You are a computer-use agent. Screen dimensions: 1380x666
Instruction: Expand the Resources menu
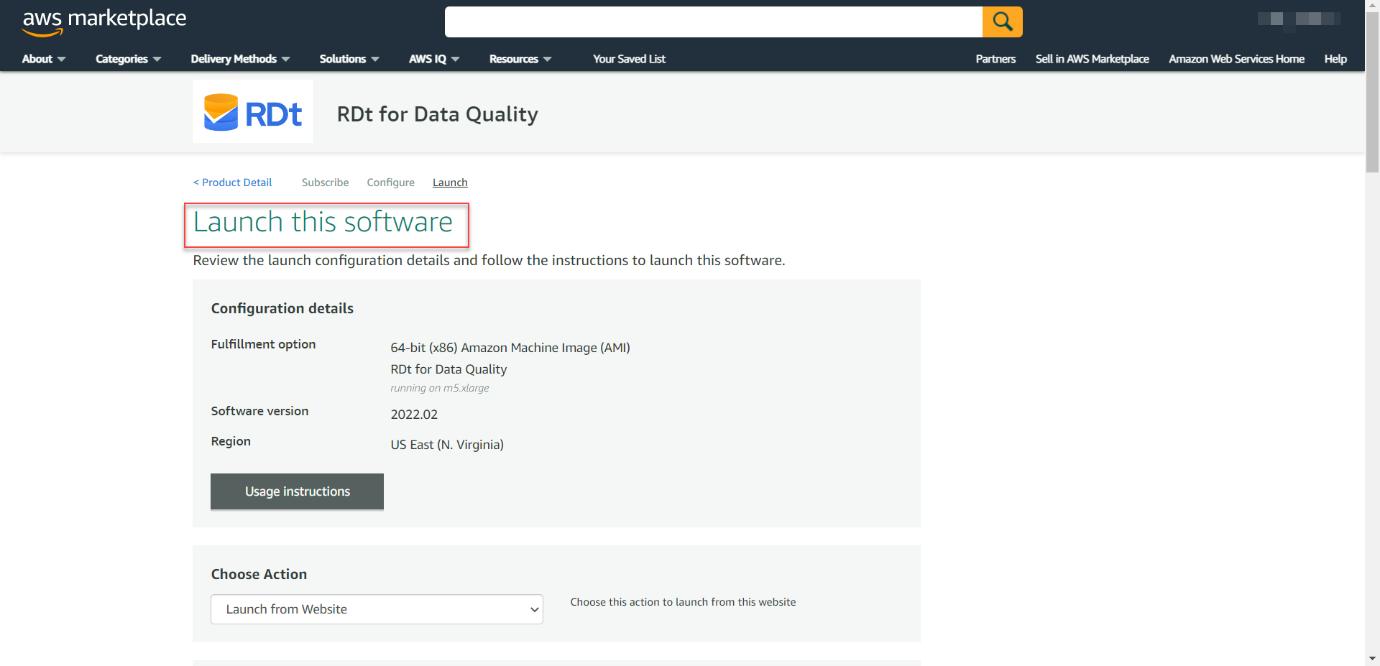520,59
